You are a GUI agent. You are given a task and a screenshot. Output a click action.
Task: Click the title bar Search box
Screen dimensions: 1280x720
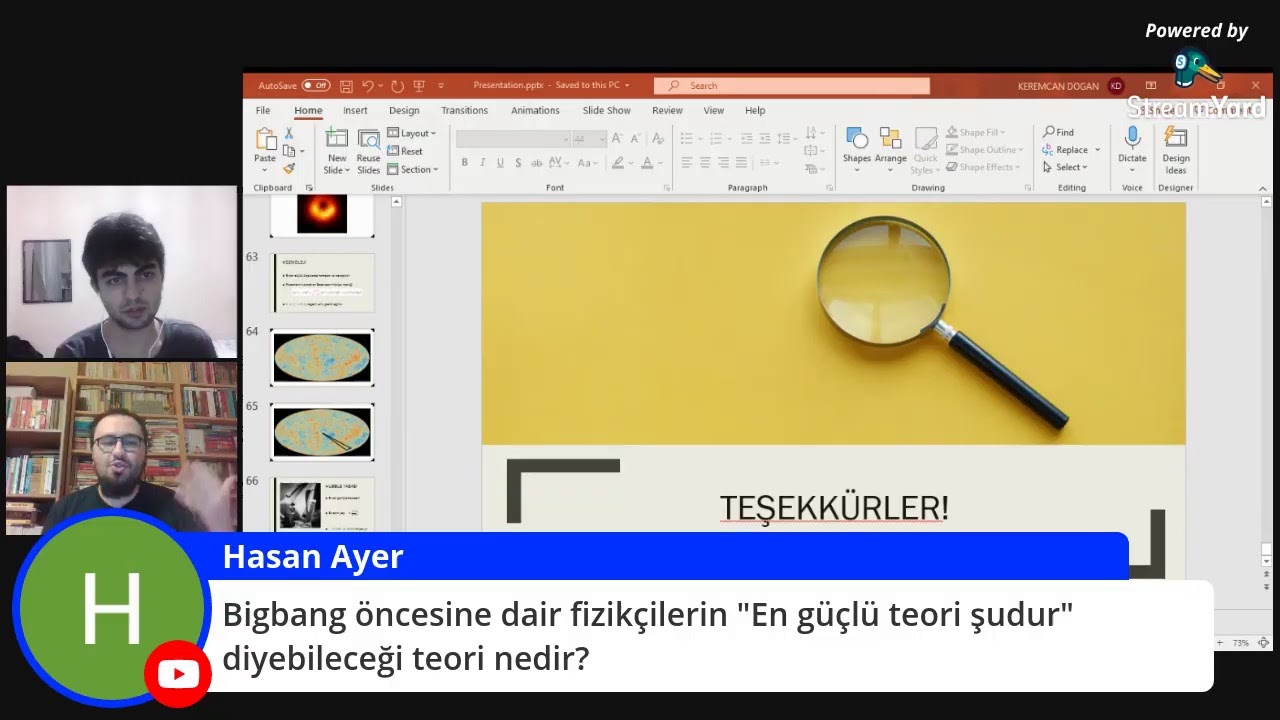pyautogui.click(x=792, y=86)
